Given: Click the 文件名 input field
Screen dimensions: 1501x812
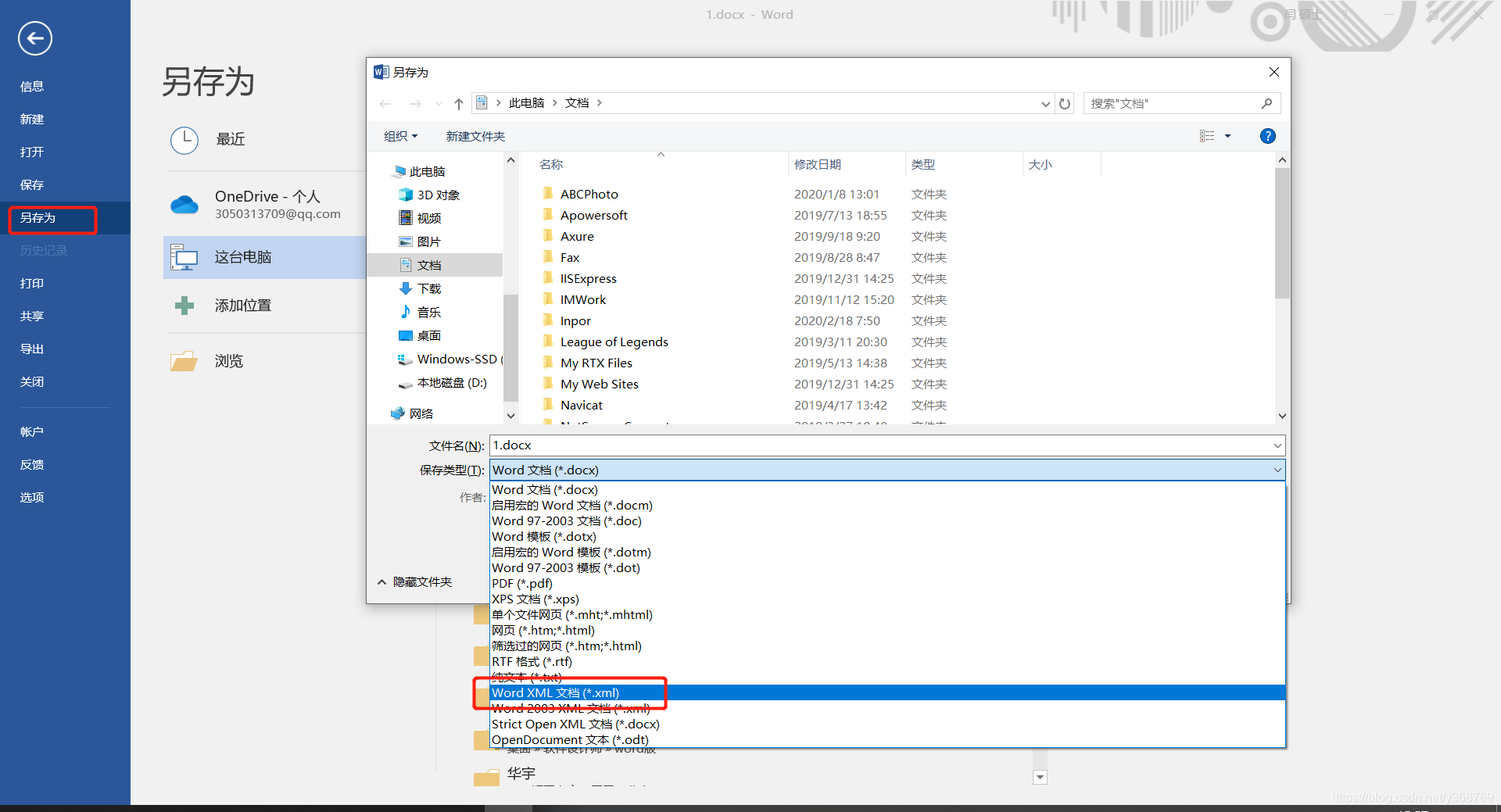Looking at the screenshot, I should click(x=887, y=445).
